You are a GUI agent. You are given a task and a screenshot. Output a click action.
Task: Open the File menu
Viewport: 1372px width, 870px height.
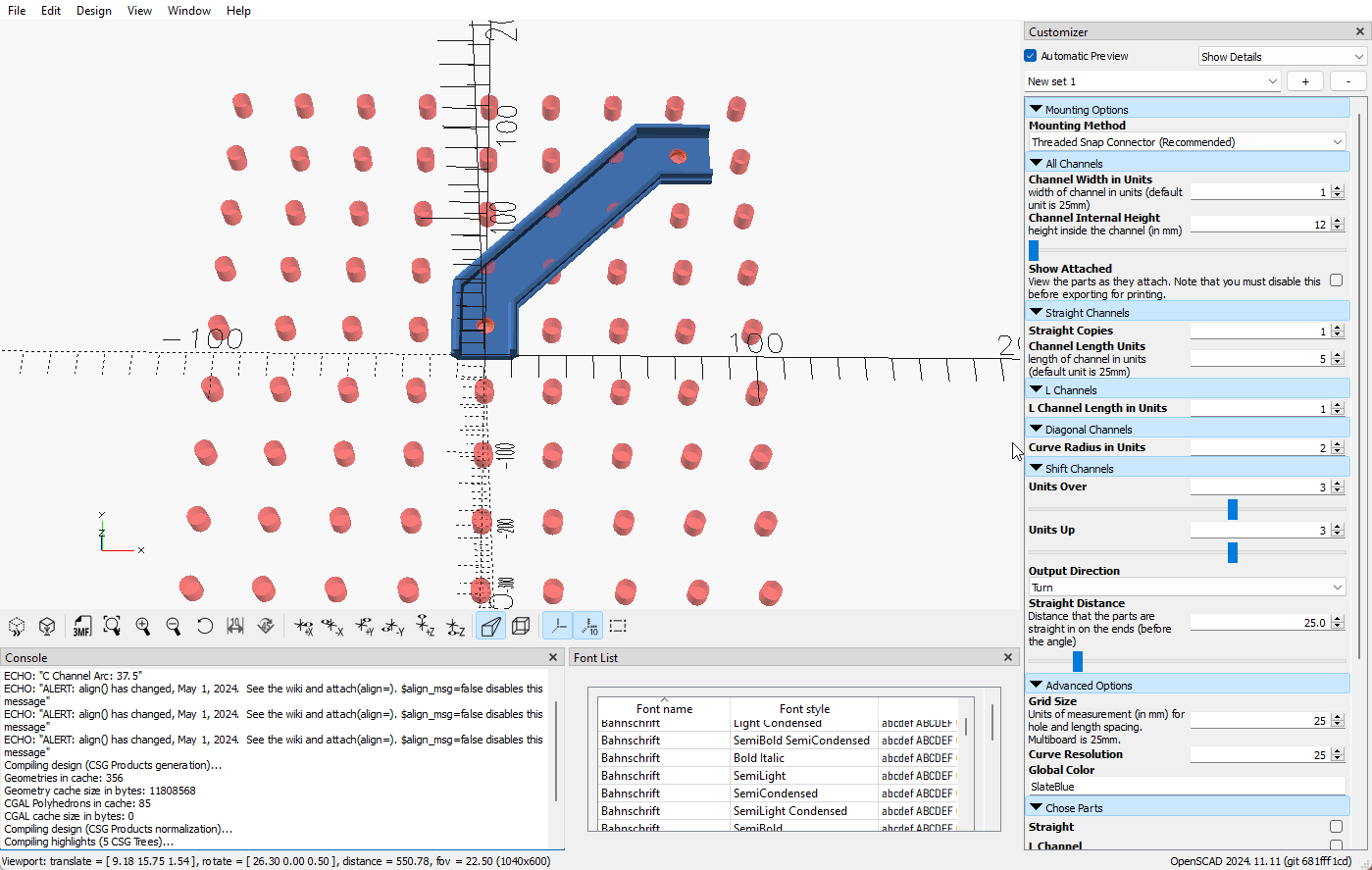17,10
